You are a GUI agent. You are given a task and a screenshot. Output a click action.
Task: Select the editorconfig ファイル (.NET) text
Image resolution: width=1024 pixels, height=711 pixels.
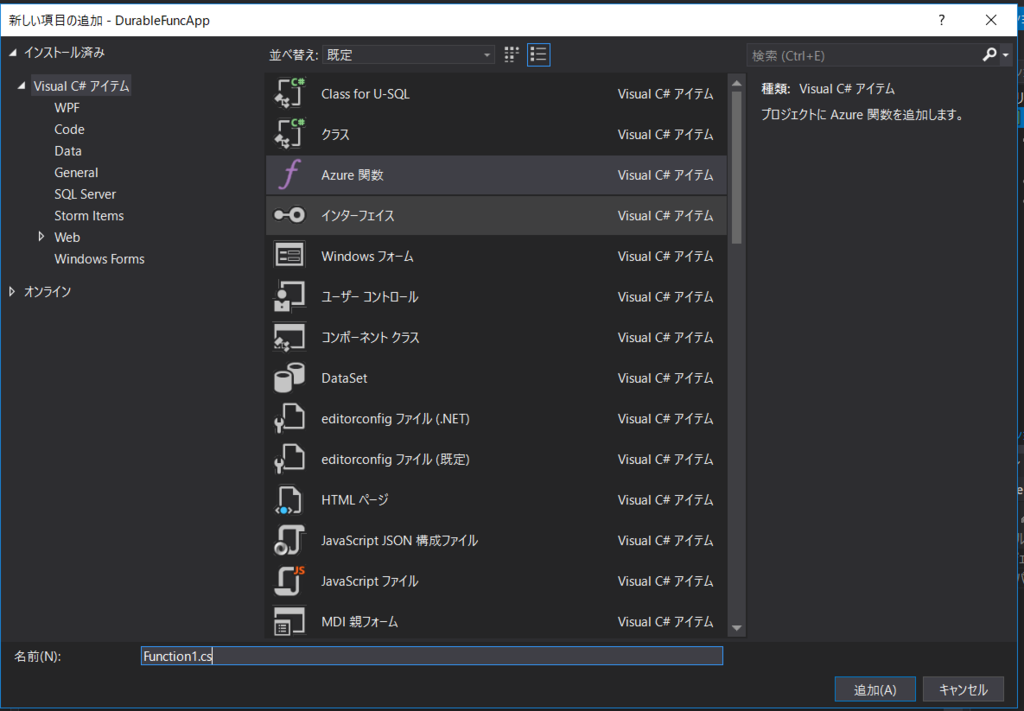(395, 419)
